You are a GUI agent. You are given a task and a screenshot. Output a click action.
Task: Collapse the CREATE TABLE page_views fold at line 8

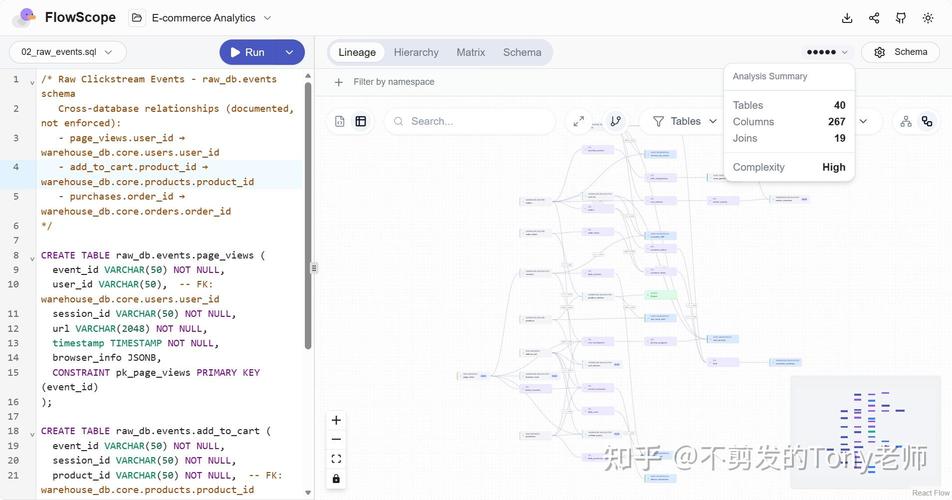click(x=32, y=258)
